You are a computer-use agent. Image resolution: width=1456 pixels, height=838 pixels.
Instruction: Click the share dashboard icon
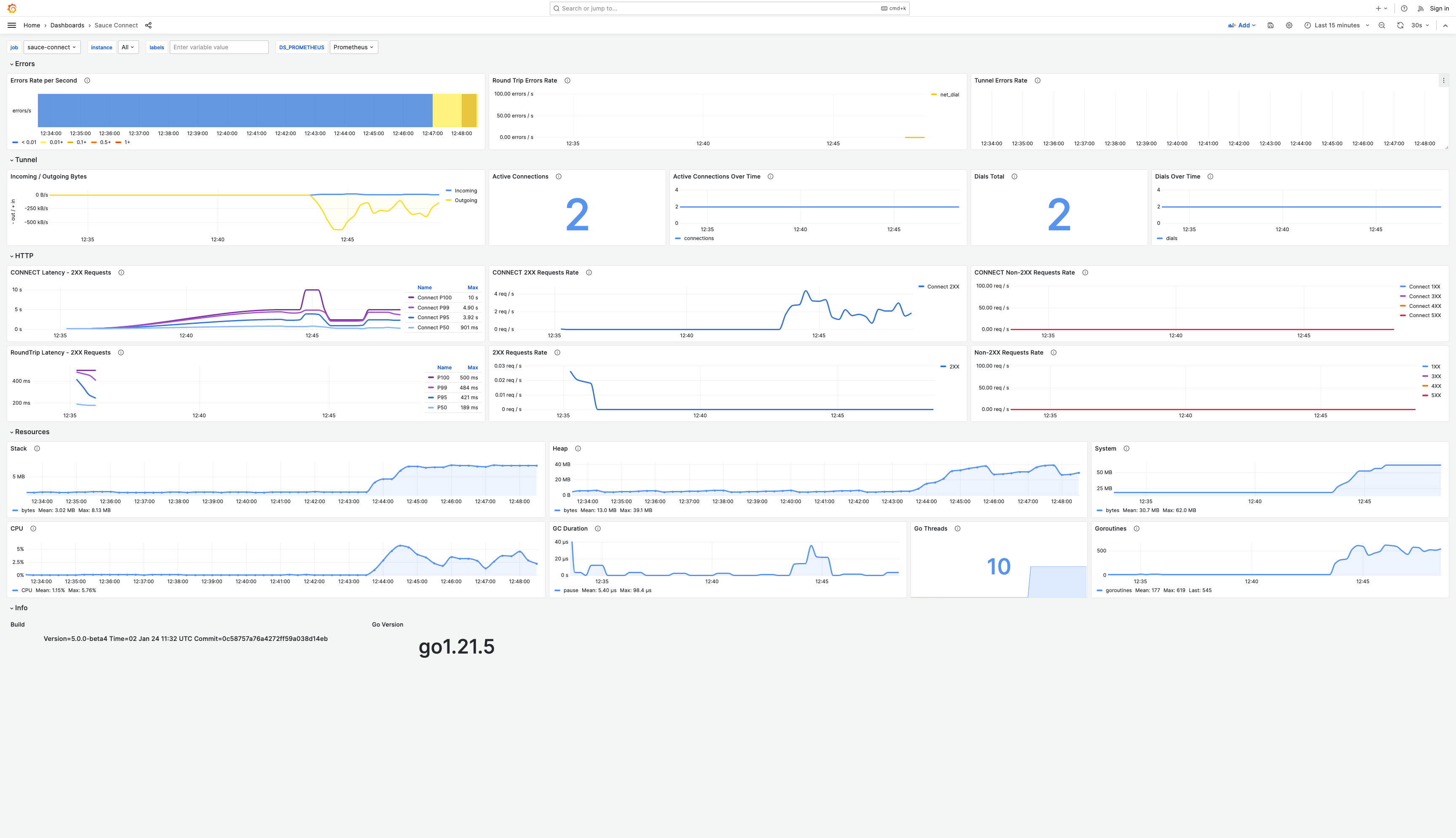click(x=149, y=25)
